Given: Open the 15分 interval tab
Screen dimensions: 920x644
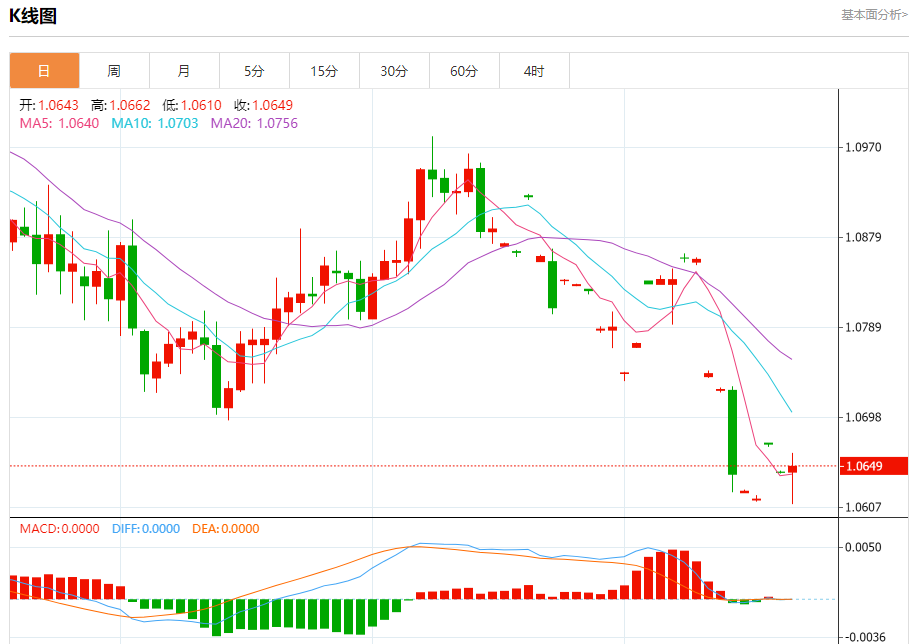Looking at the screenshot, I should (324, 71).
